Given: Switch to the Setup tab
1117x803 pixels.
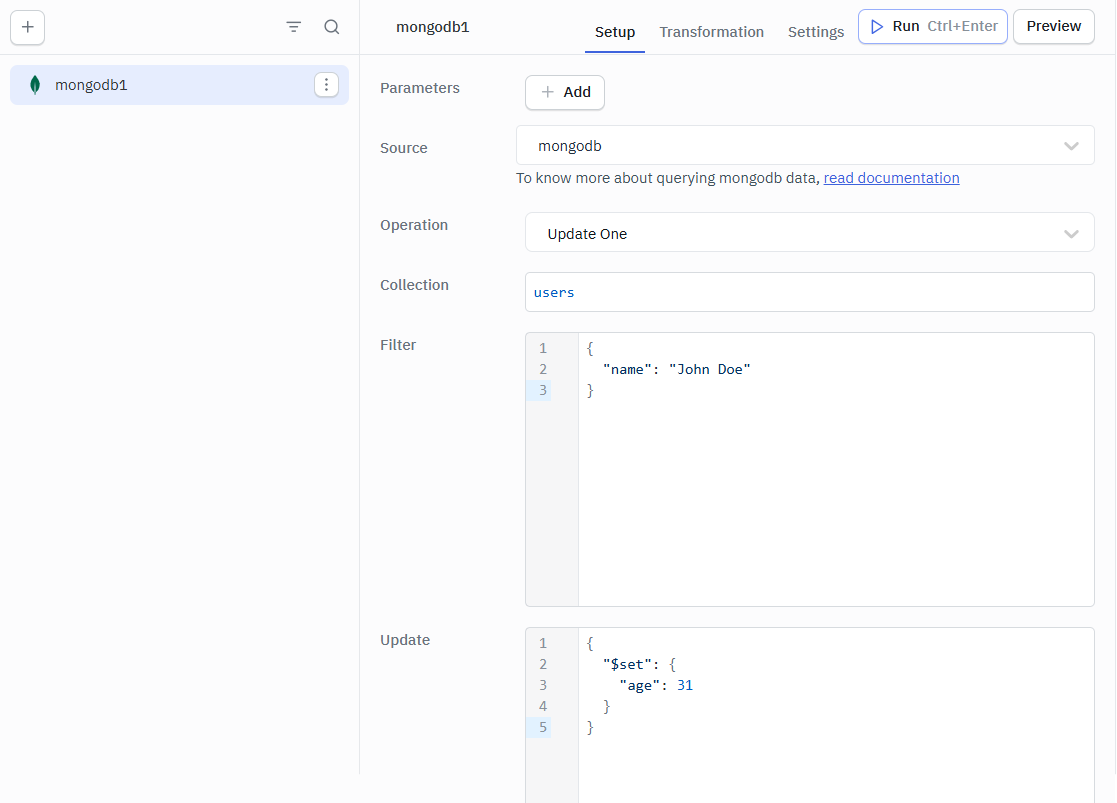Looking at the screenshot, I should [x=614, y=32].
